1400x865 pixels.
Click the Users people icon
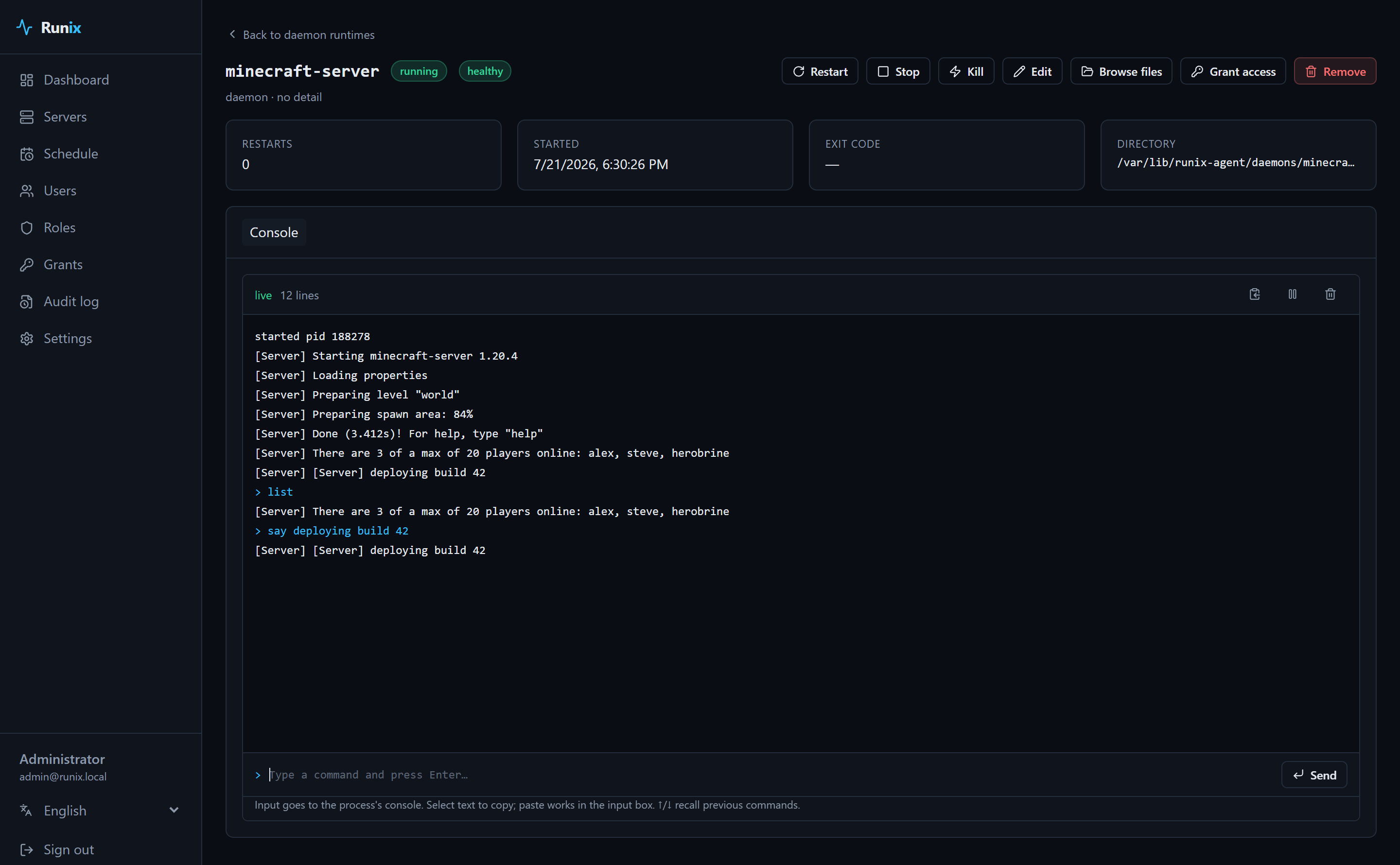coord(26,190)
